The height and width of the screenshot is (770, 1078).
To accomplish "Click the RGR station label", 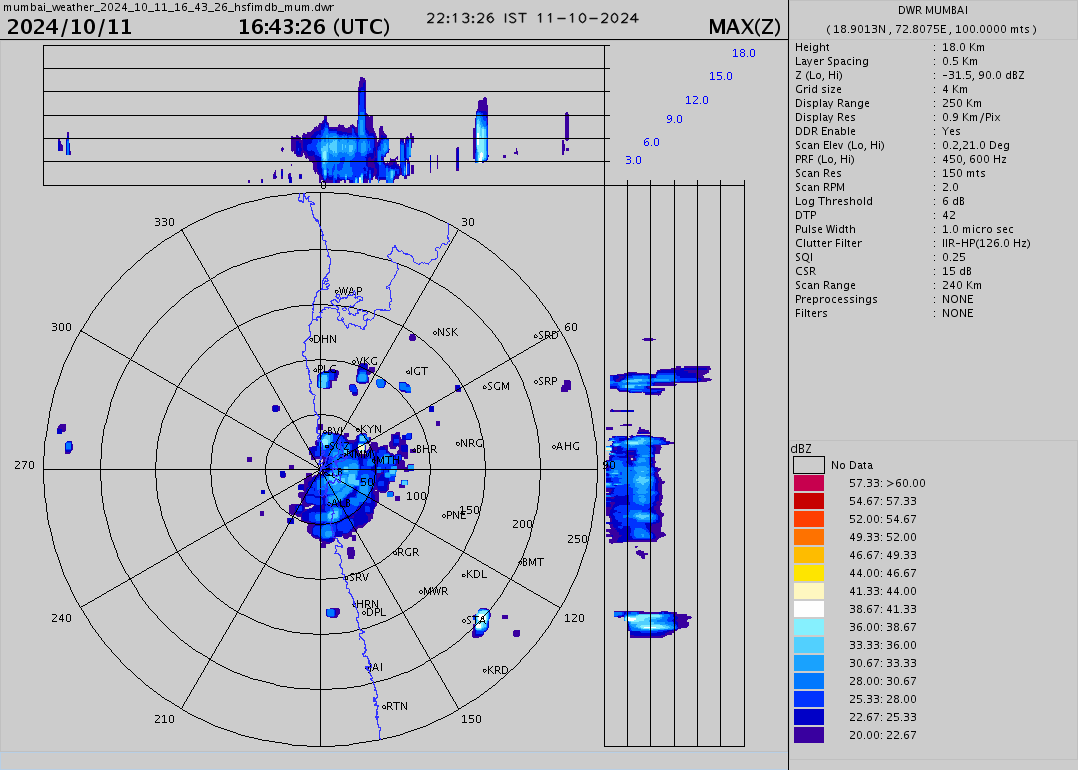I will tap(408, 552).
